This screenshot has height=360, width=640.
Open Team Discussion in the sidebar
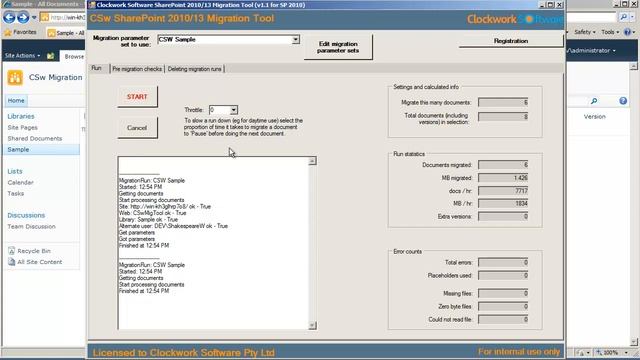[31, 226]
